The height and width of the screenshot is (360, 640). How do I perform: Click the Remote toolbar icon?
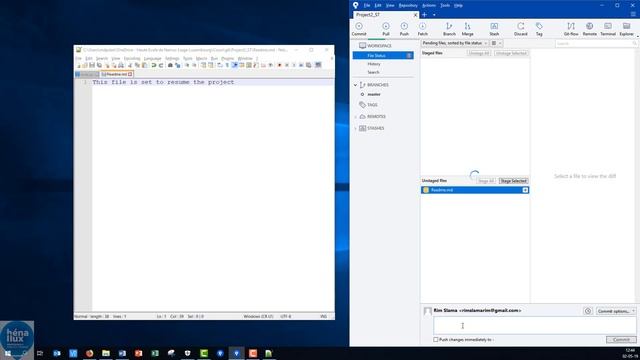(589, 29)
